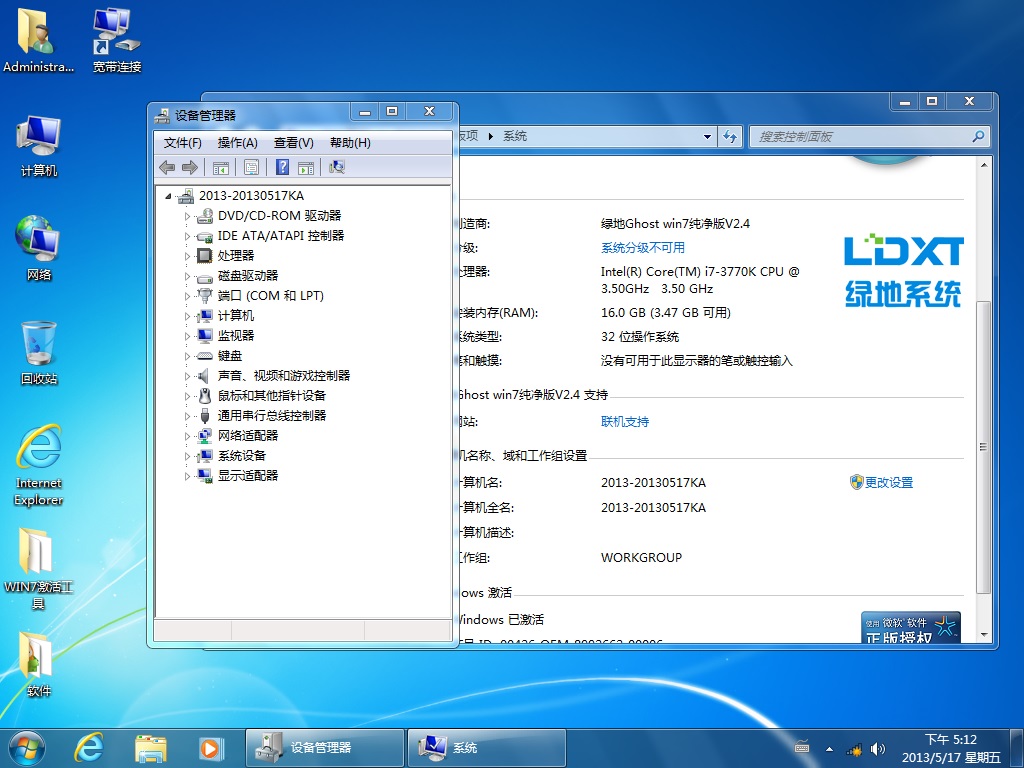Image resolution: width=1024 pixels, height=768 pixels.
Task: Select 鼠标和其他指针设备 tree item
Action: tap(272, 396)
